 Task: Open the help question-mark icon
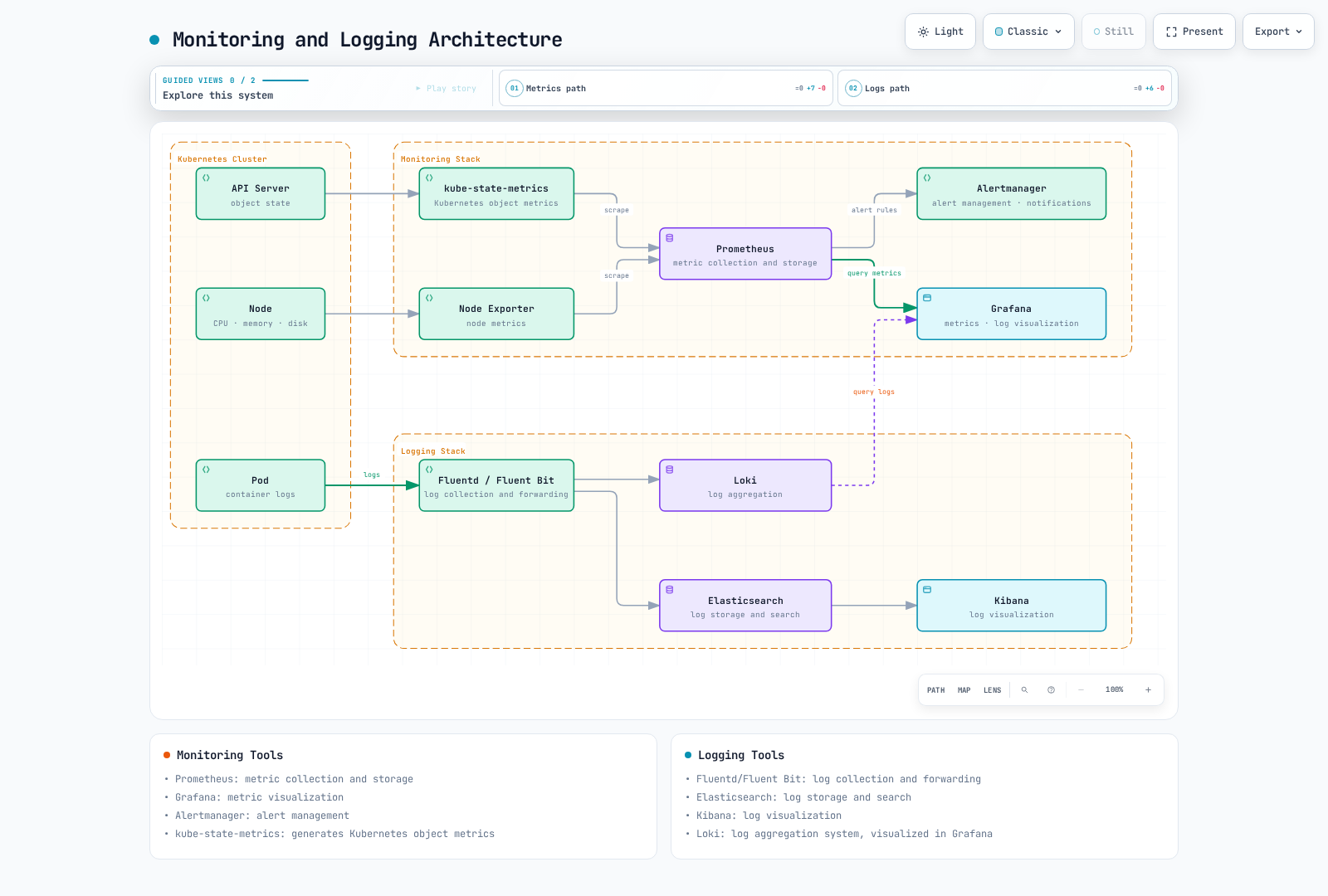pyautogui.click(x=1051, y=690)
